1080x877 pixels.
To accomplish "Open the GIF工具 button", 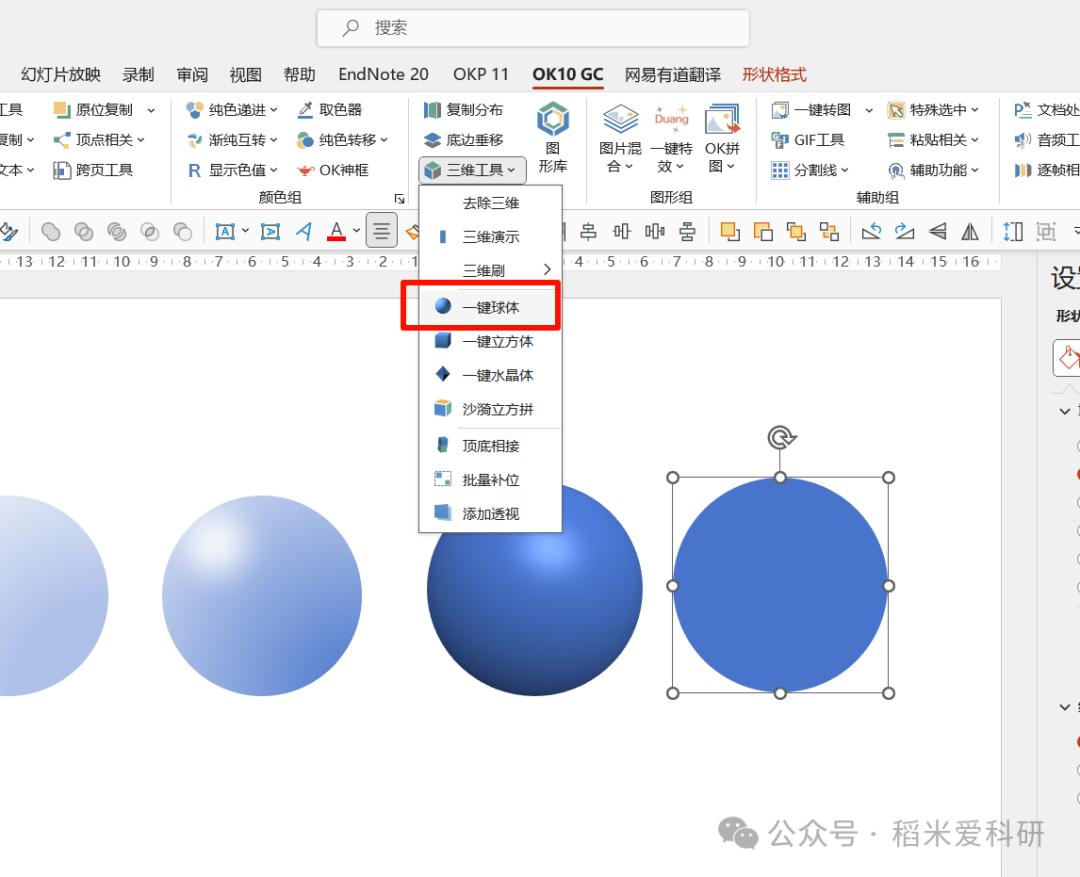I will (x=808, y=140).
